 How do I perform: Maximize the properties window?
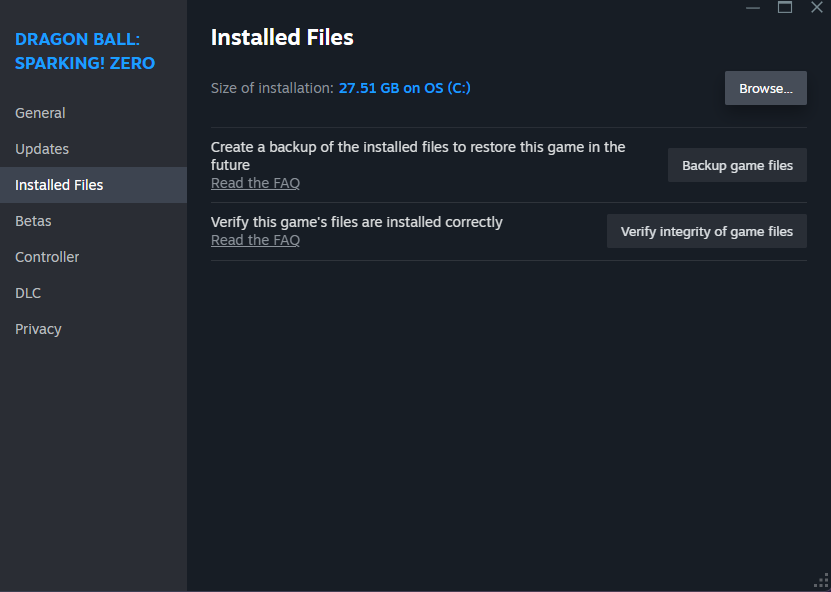pyautogui.click(x=785, y=8)
